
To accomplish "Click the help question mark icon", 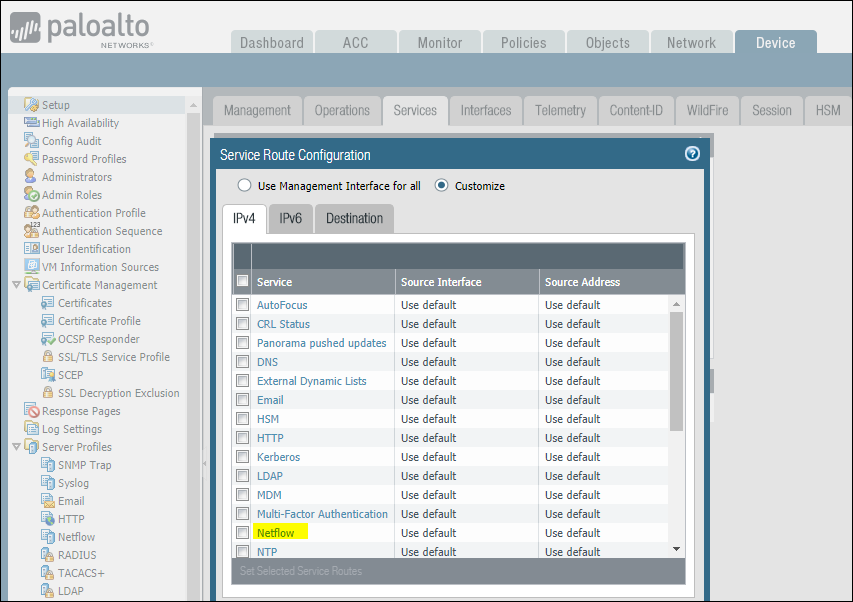I will click(x=692, y=154).
